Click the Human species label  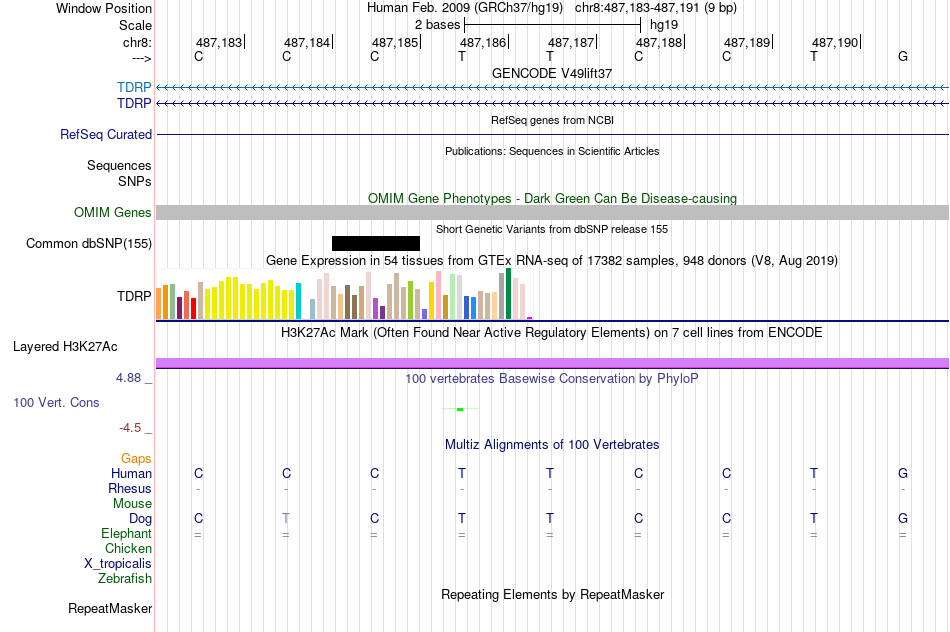131,473
